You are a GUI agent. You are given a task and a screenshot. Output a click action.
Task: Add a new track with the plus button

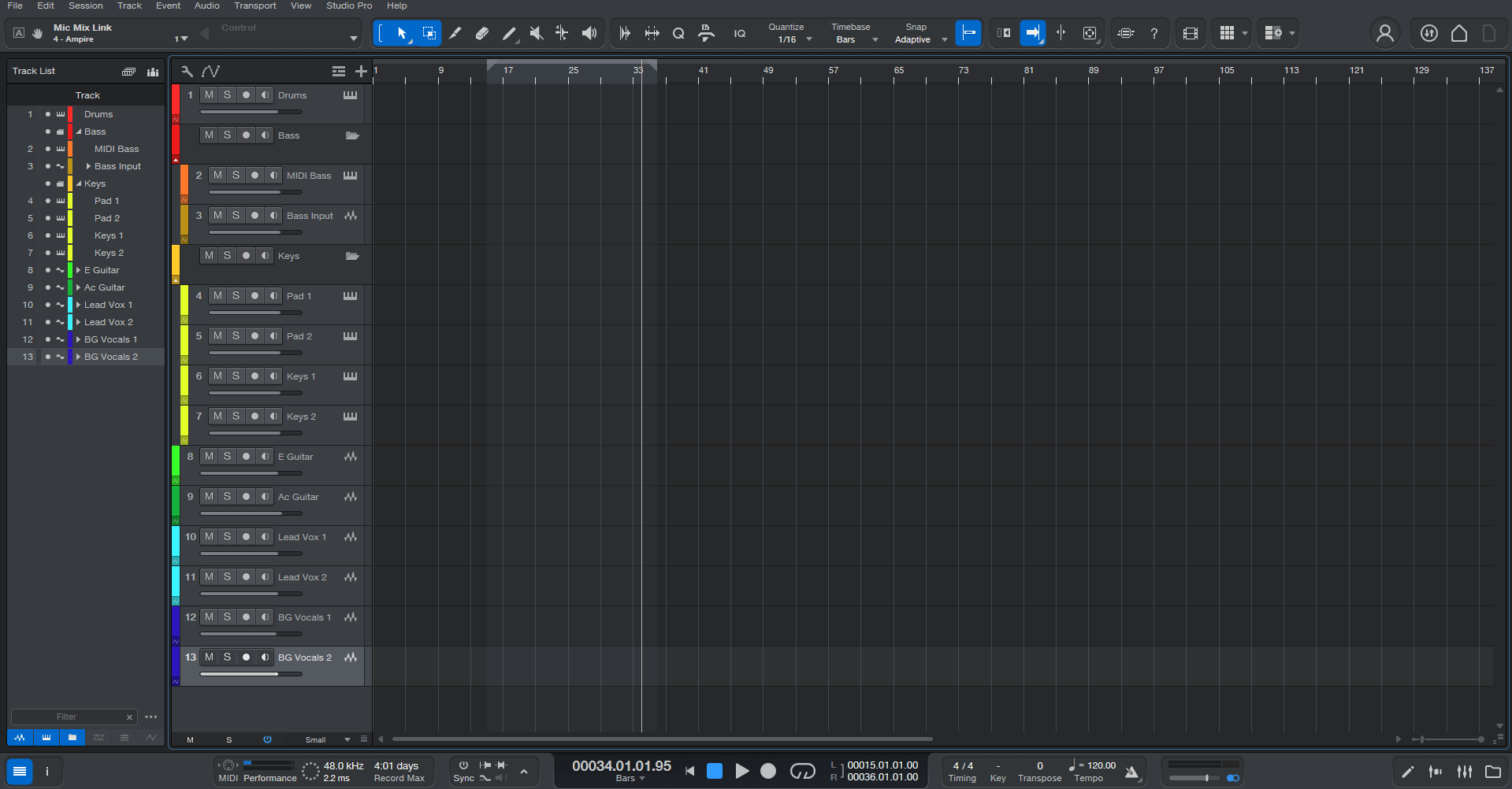point(361,71)
